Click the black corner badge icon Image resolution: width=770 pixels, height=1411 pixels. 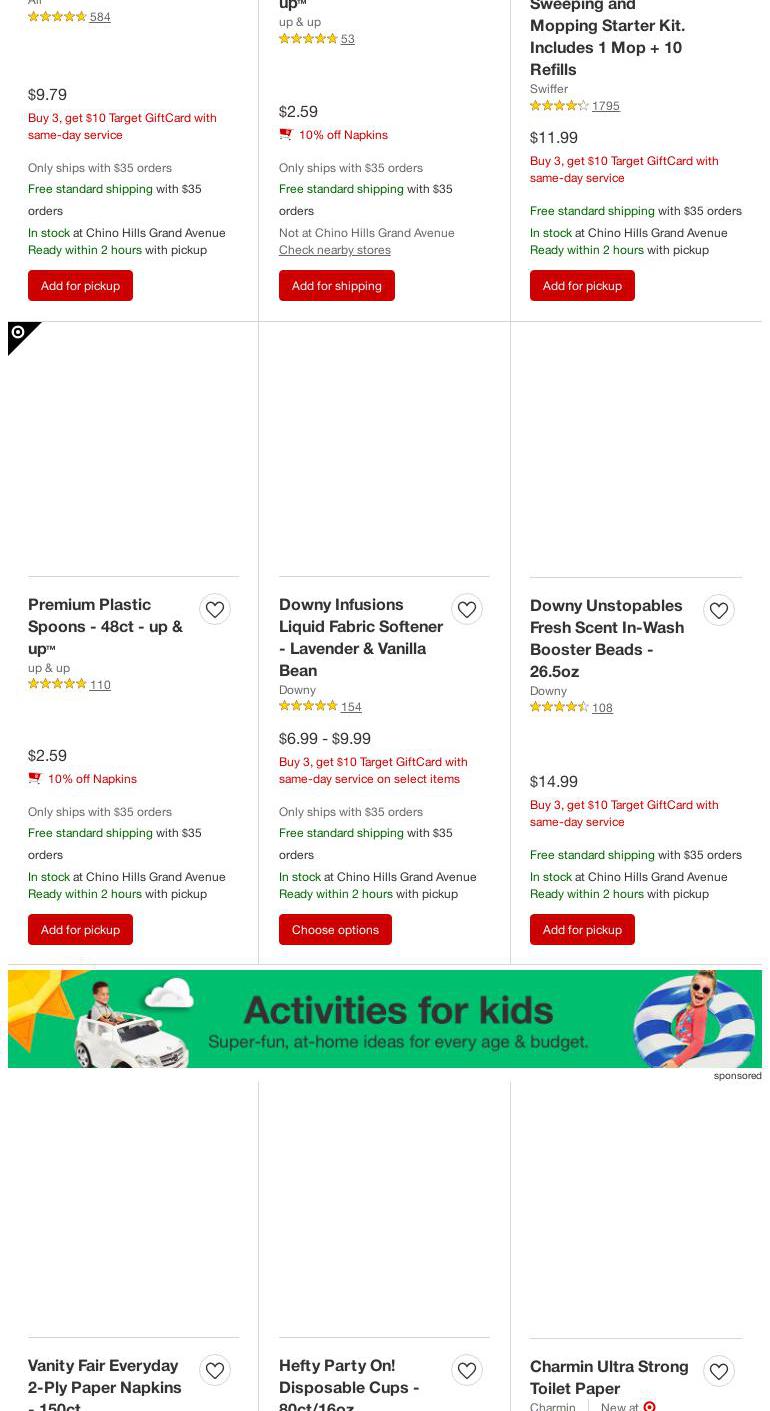click(x=19, y=333)
